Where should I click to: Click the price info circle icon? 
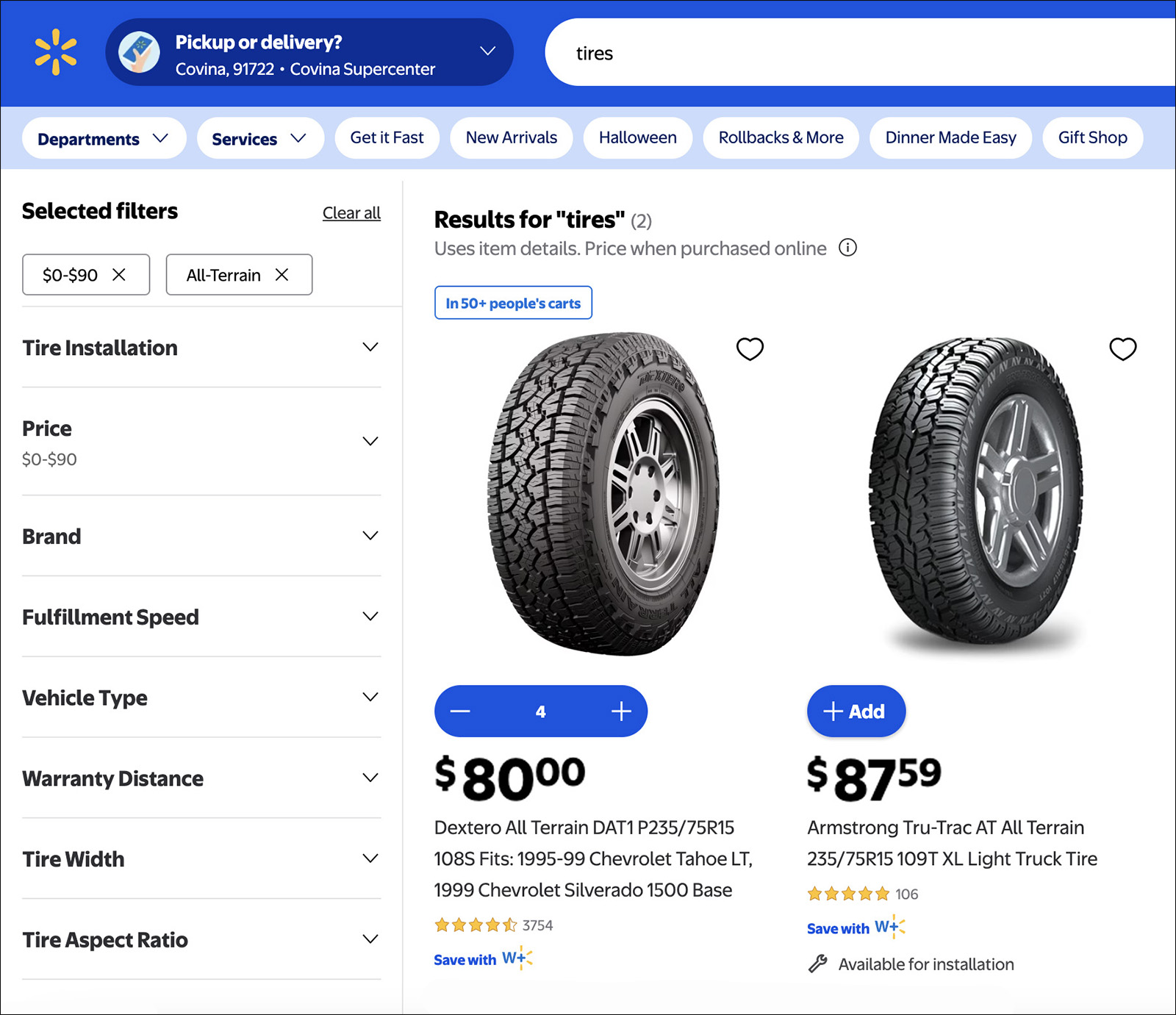pos(847,248)
